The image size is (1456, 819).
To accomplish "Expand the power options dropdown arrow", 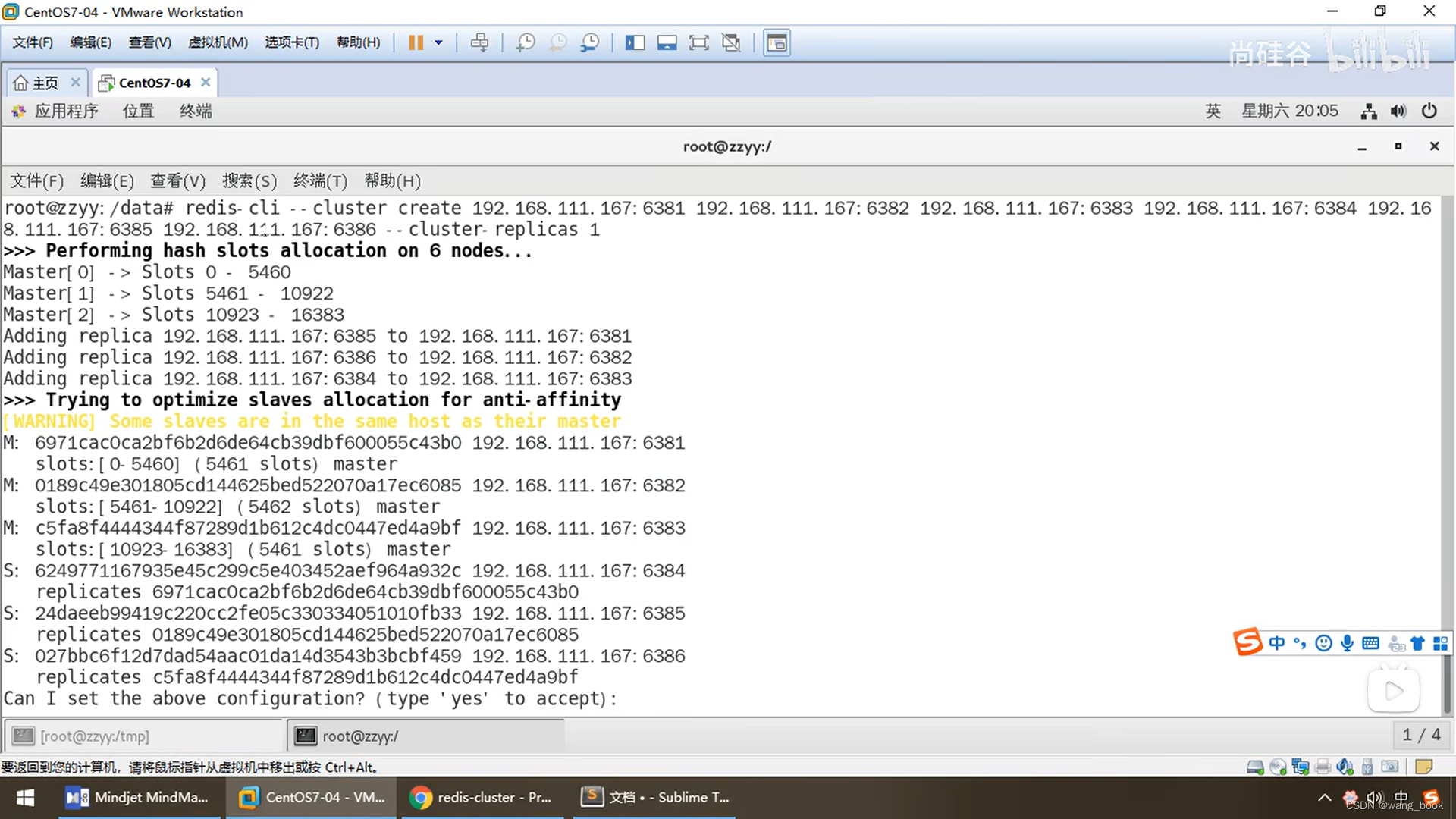I will (438, 42).
